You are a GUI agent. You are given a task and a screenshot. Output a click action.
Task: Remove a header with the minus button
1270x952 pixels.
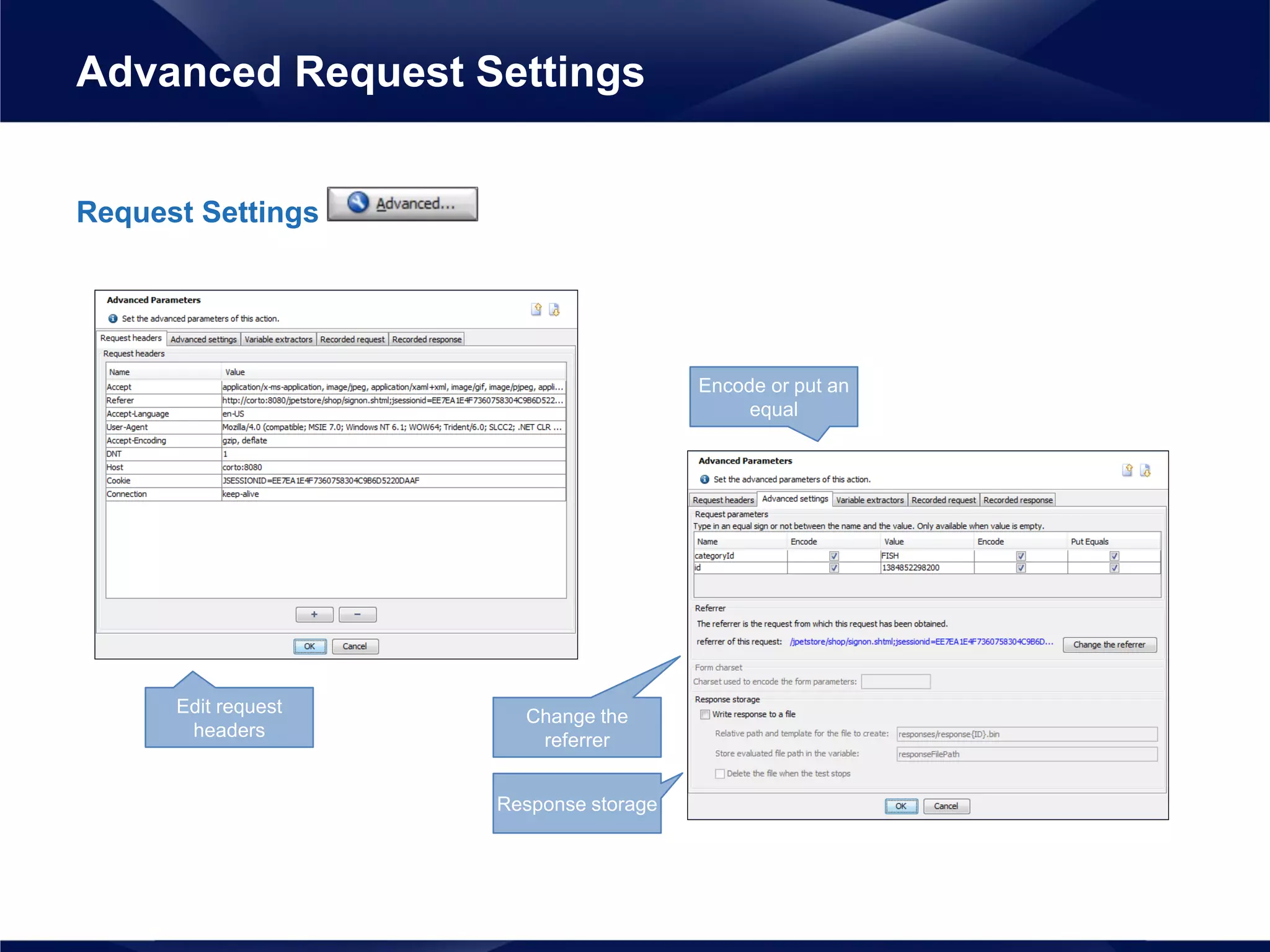[358, 614]
